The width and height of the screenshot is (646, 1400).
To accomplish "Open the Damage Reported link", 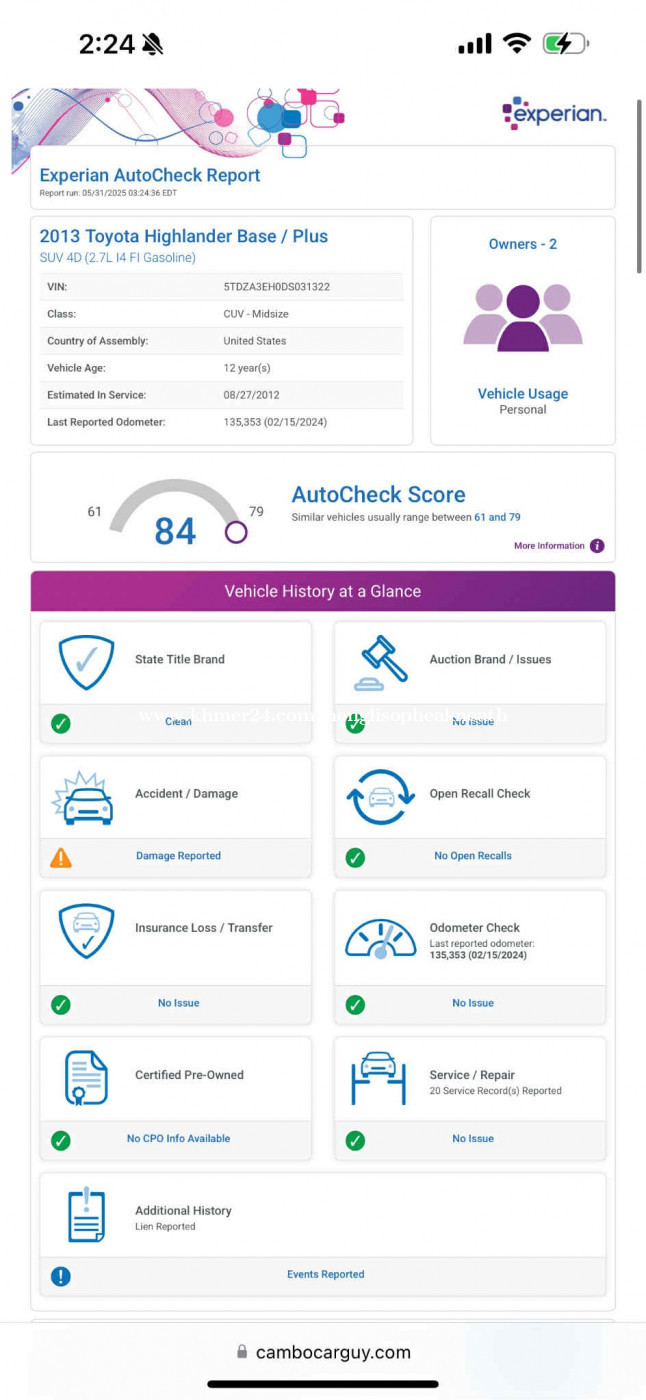I will pyautogui.click(x=178, y=856).
